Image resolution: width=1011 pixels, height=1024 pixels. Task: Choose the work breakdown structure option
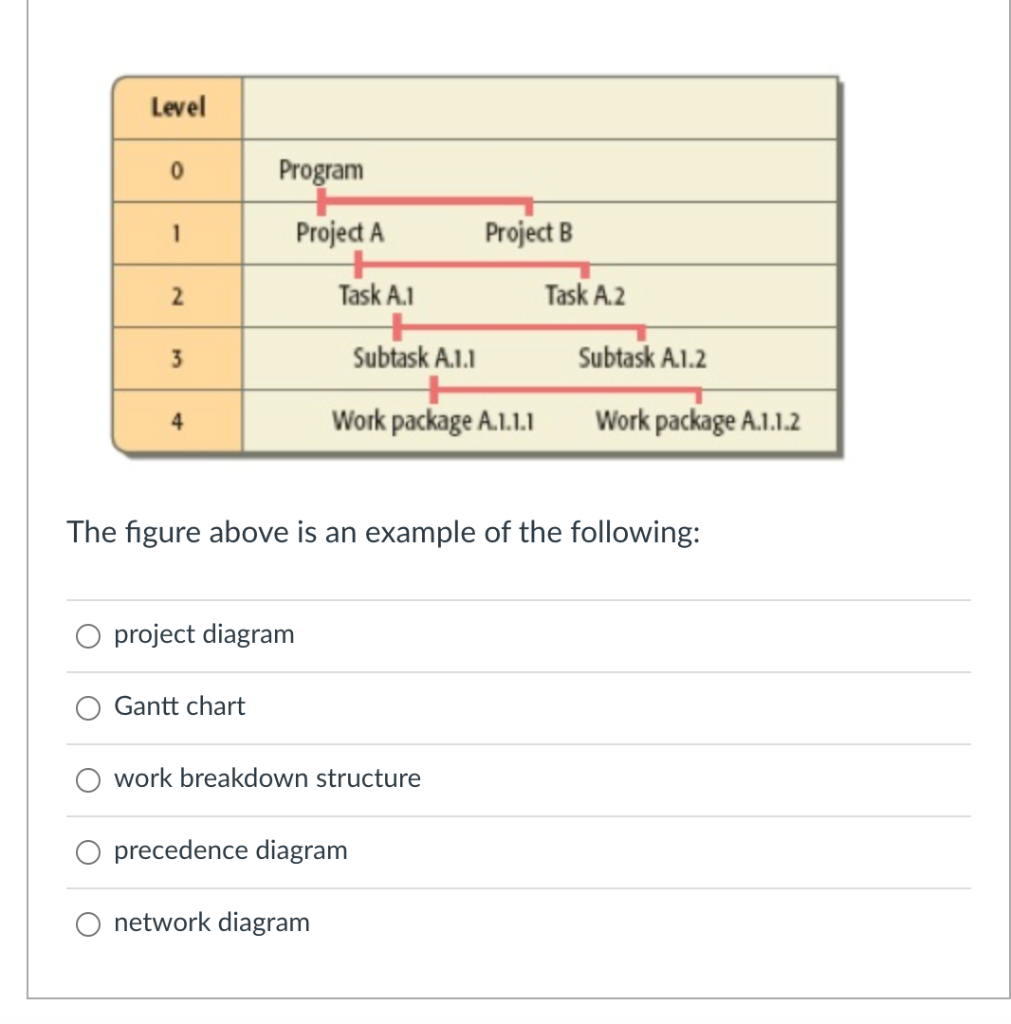[x=88, y=780]
